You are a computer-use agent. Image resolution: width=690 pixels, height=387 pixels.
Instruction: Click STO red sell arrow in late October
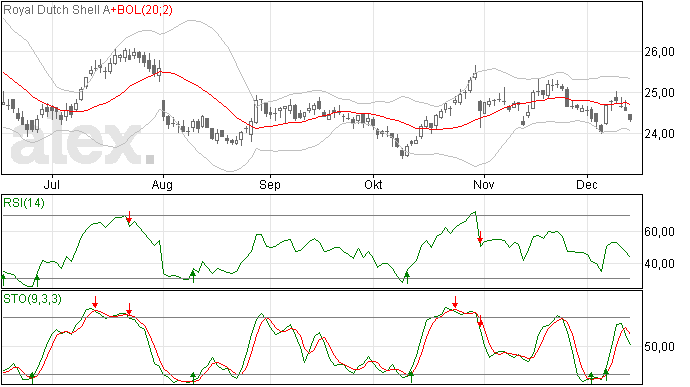point(455,302)
